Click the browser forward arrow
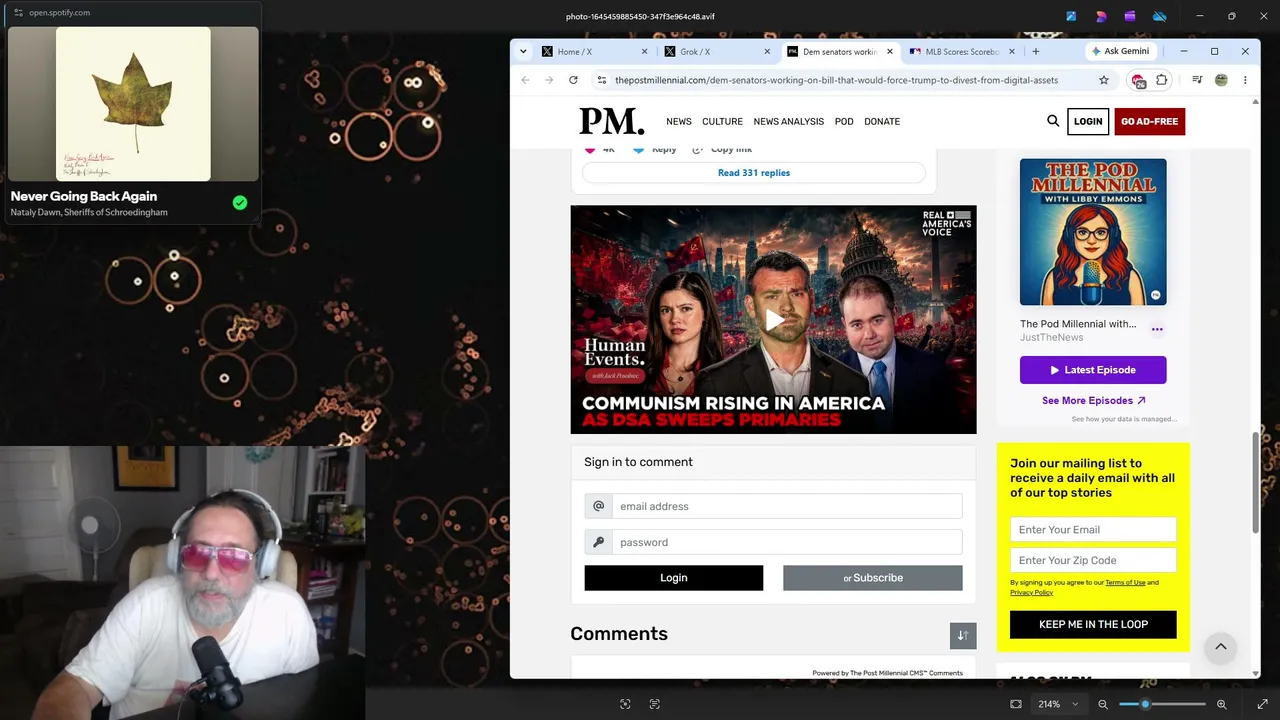Image resolution: width=1280 pixels, height=720 pixels. pyautogui.click(x=549, y=80)
